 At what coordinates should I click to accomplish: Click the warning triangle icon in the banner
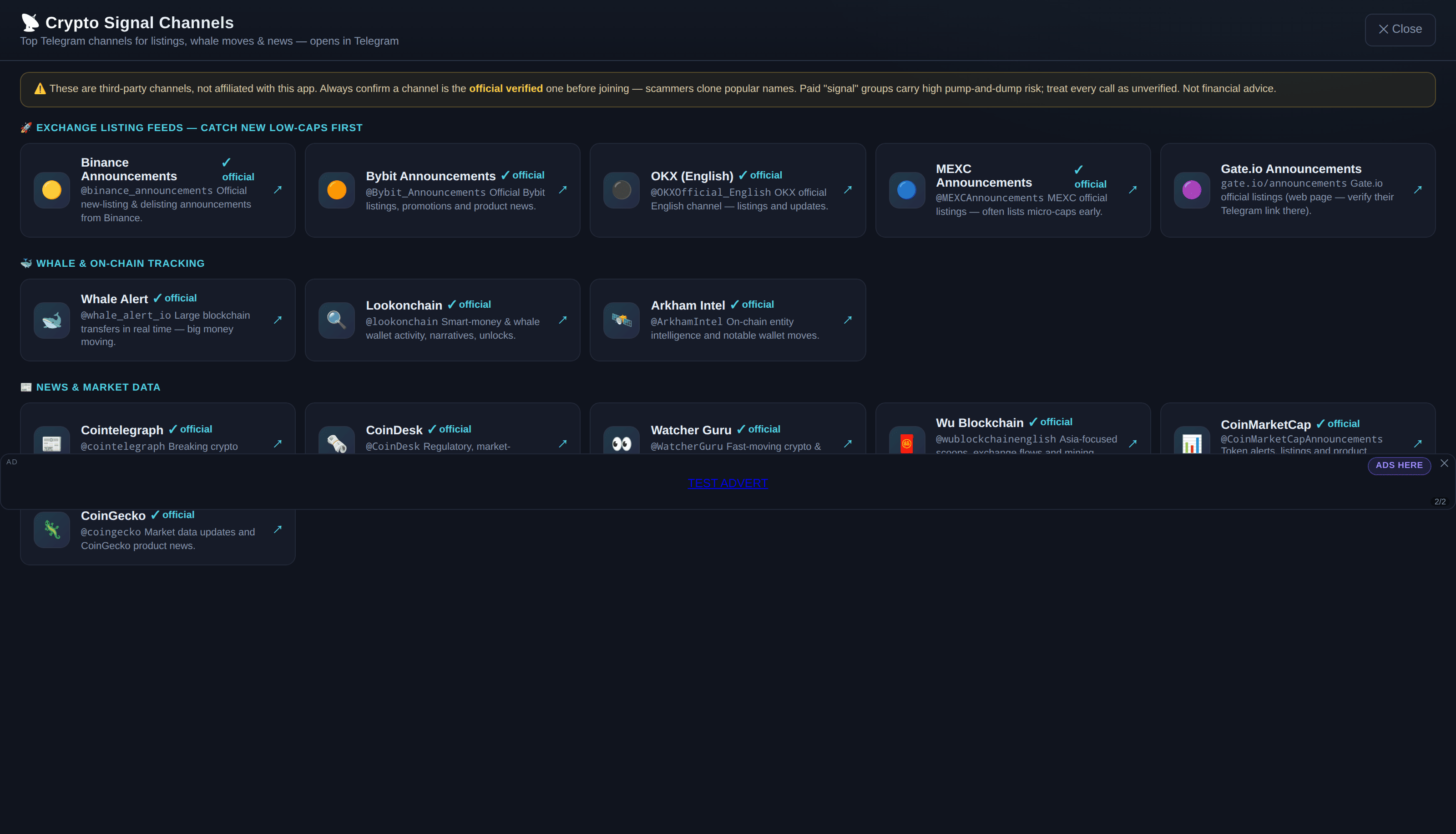click(x=40, y=89)
